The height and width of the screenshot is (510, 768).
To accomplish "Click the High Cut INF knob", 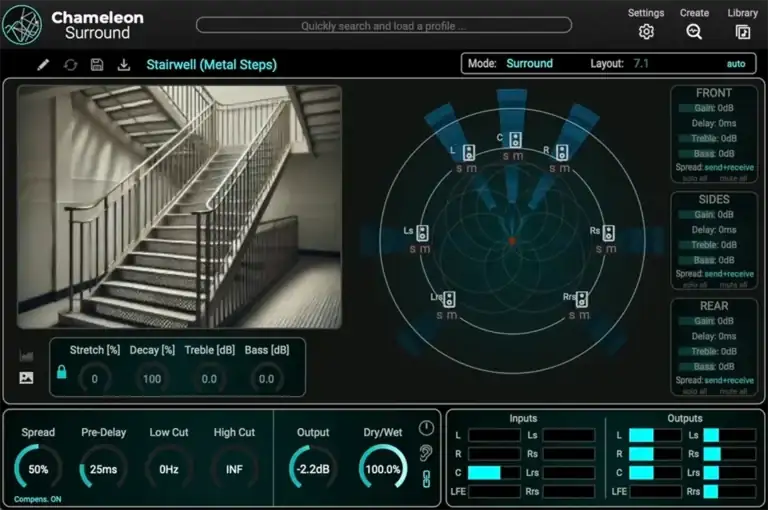I will coord(234,469).
